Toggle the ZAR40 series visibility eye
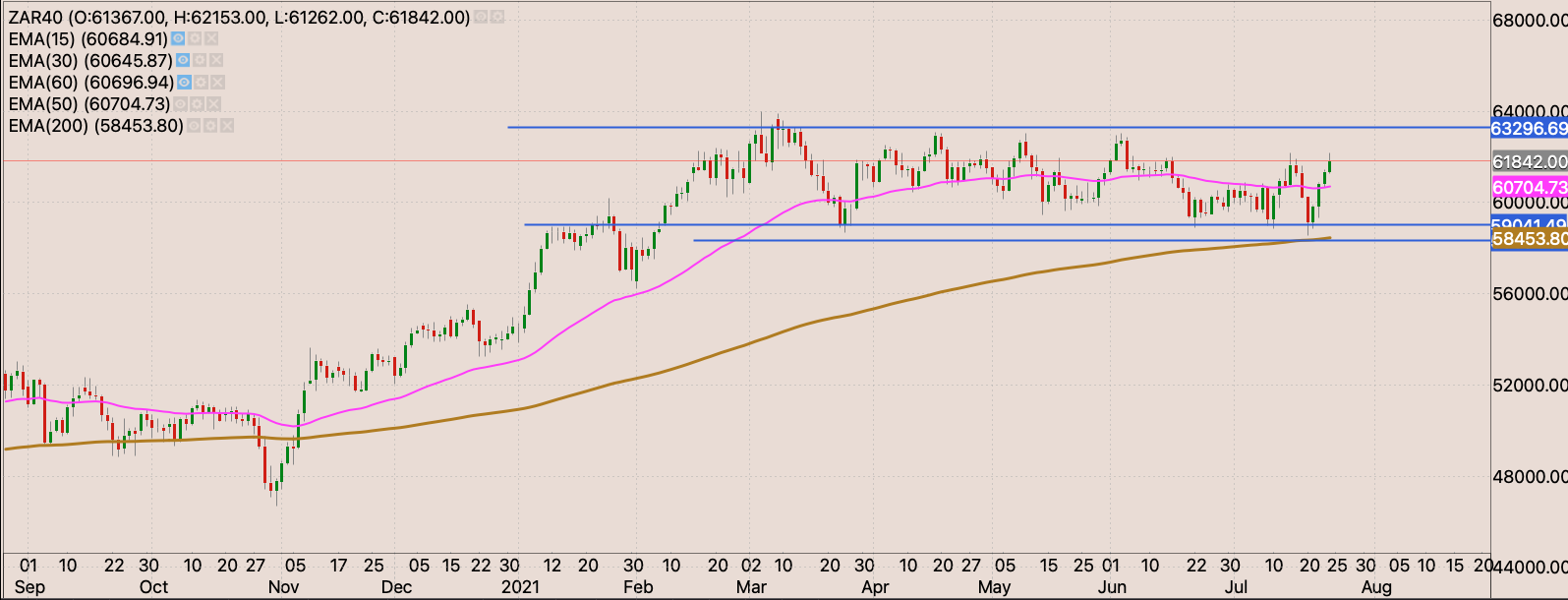This screenshot has height=600, width=1568. [x=481, y=18]
